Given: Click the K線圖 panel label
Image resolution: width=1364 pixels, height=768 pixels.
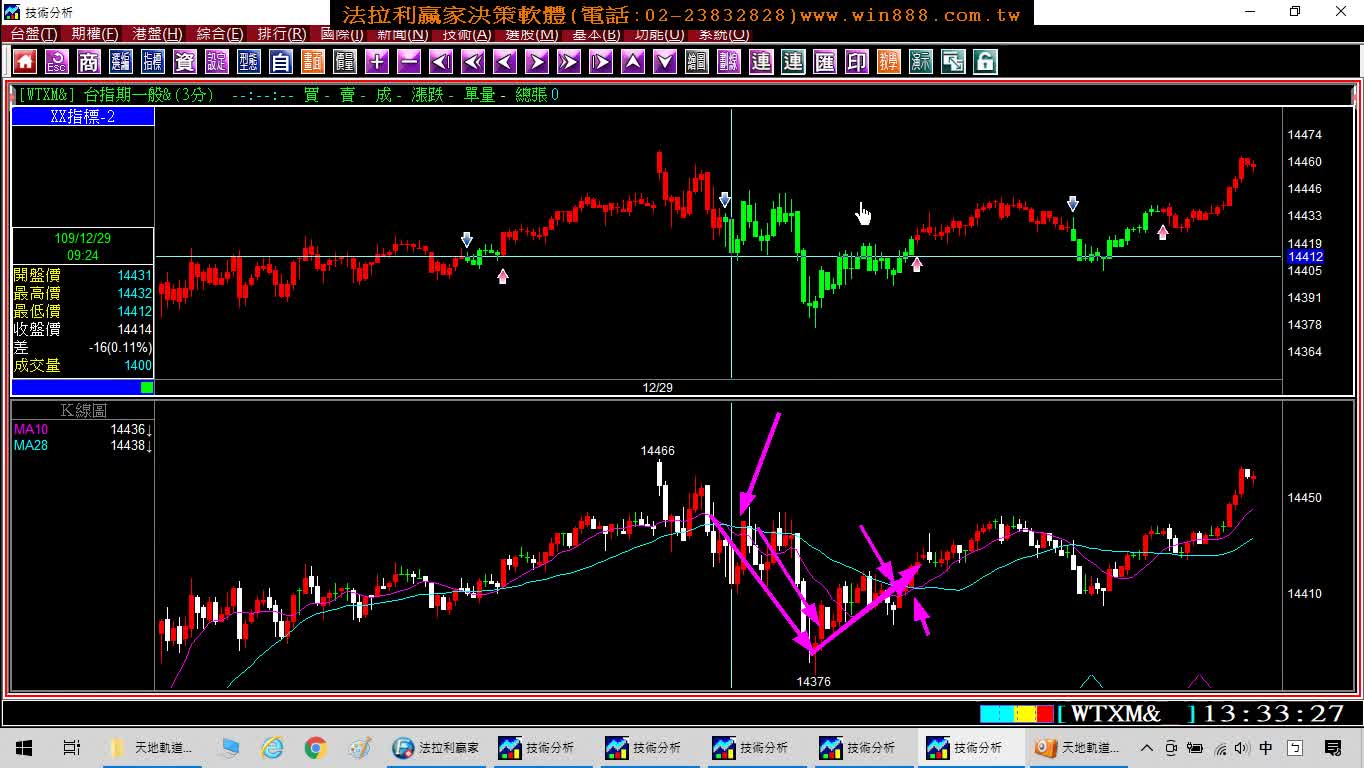Looking at the screenshot, I should 83,410.
